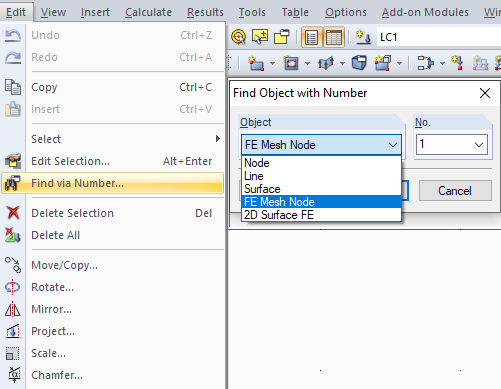Screen dimensions: 501x389
Task: Open the Edit menu
Action: pos(16,12)
